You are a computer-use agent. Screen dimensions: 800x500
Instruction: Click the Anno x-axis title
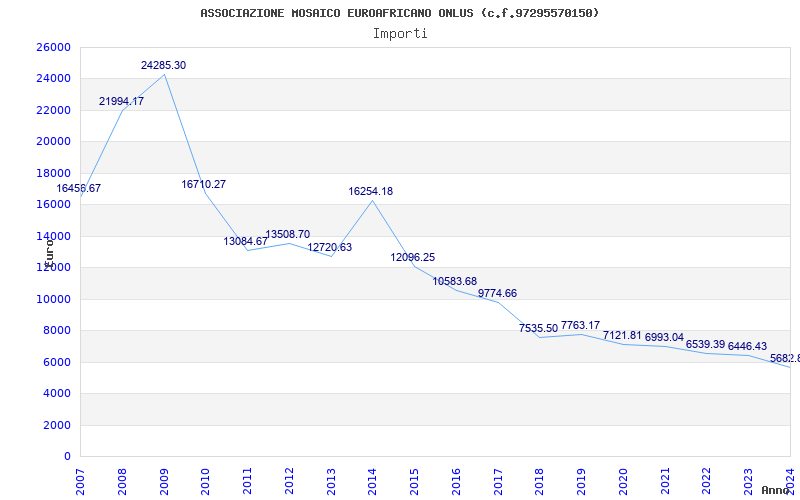[x=775, y=490]
